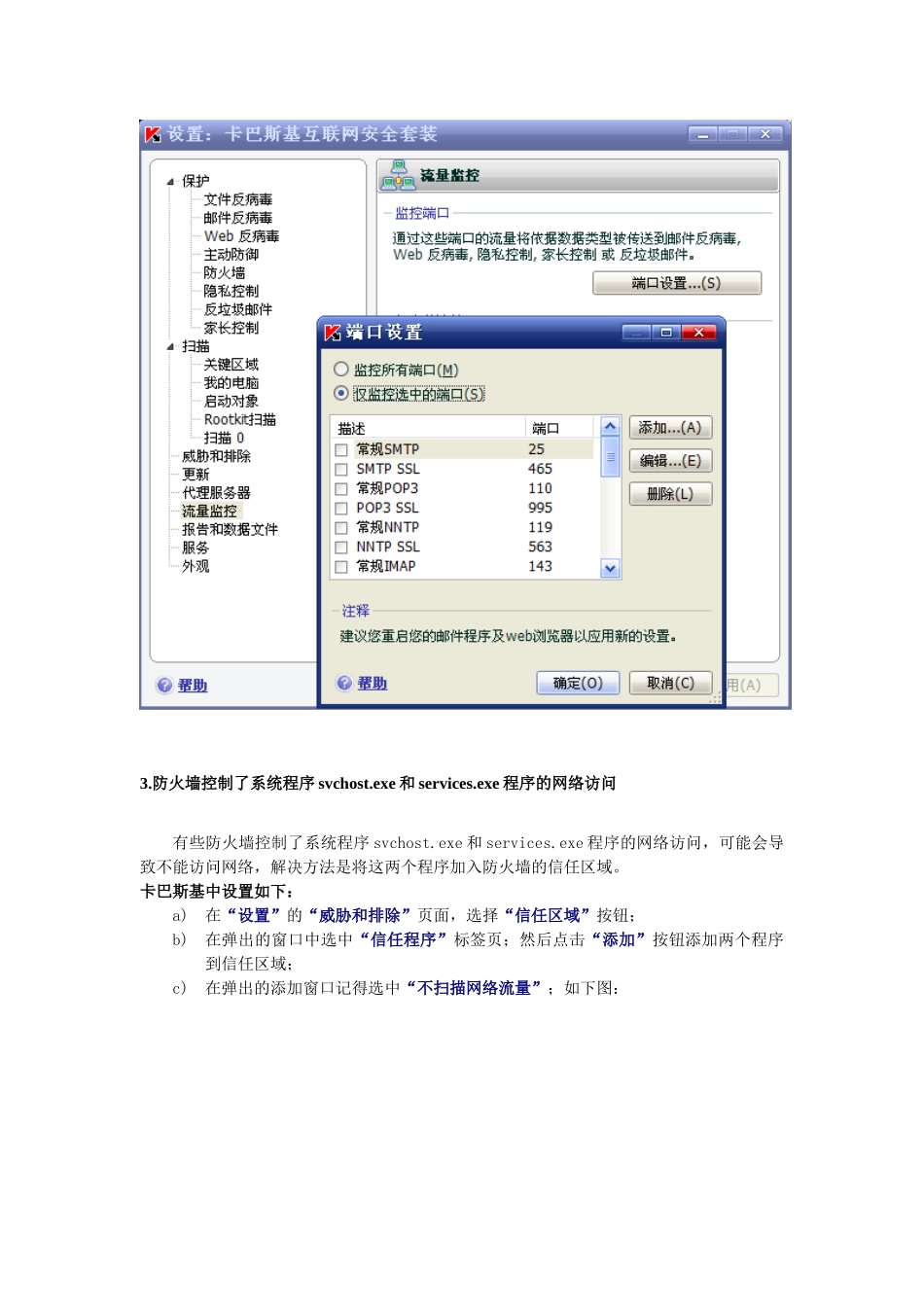
Task: Select 更新 in the settings tree
Action: [195, 476]
